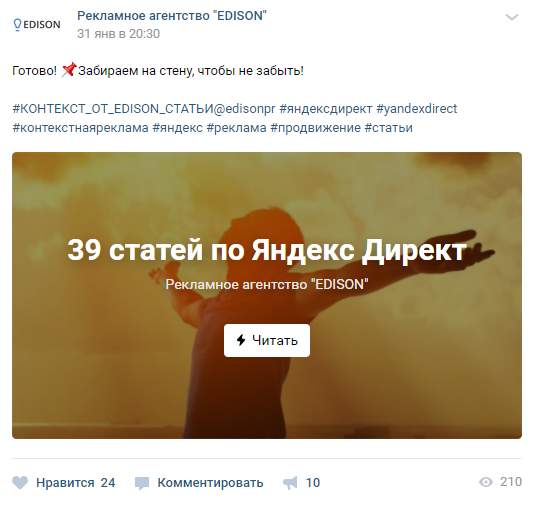Select the #реклама hashtag

236,128
